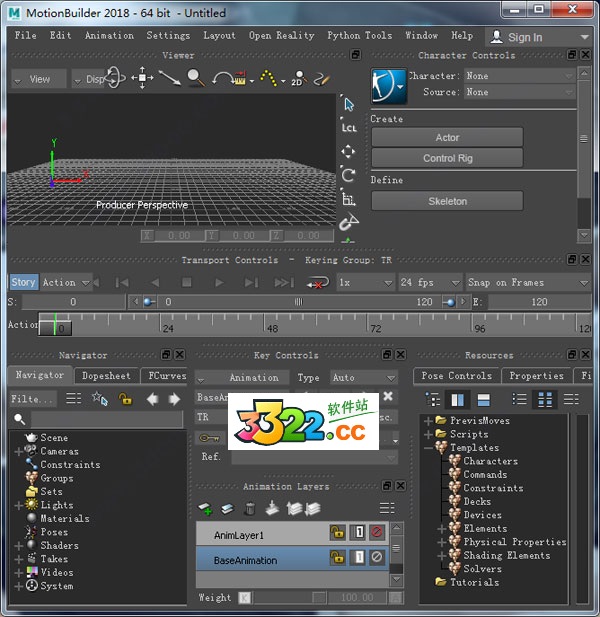This screenshot has width=600, height=617.
Task: Select the Dolly arrow tool in Viewer
Action: [x=169, y=78]
